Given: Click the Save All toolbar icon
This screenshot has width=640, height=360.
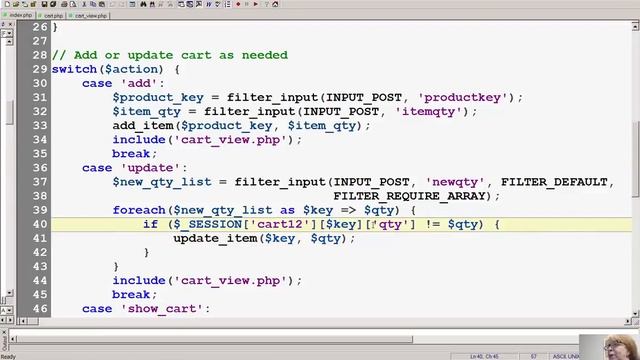Looking at the screenshot, I should click(x=53, y=4).
